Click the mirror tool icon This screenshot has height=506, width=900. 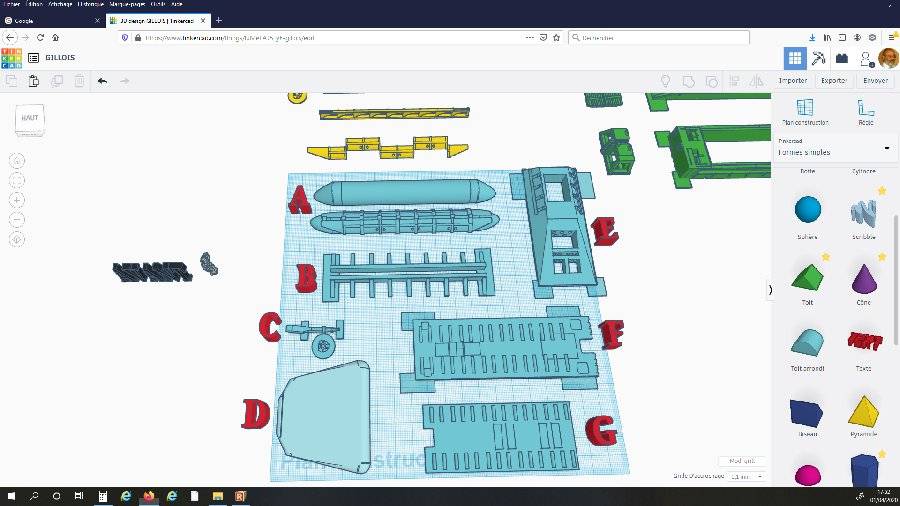(x=757, y=81)
